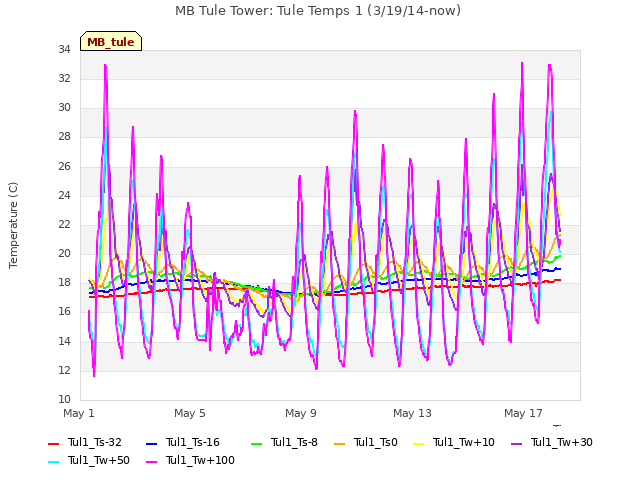Click the green Tul1_Ts-8 legend swatch
Viewport: 640px width, 480px height.
256,443
